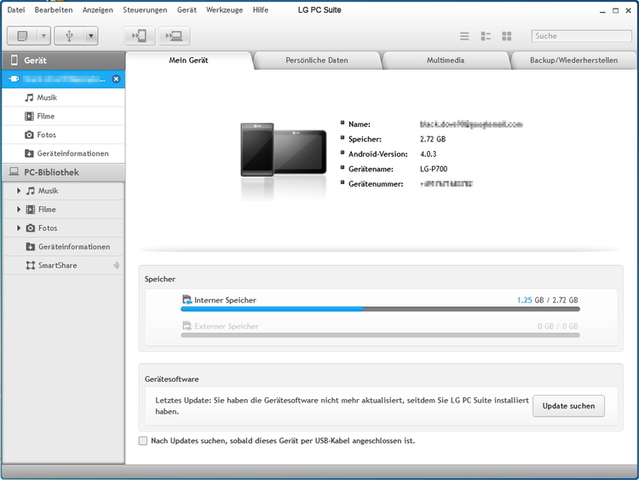Maximize the LG PC Suite window

point(615,11)
